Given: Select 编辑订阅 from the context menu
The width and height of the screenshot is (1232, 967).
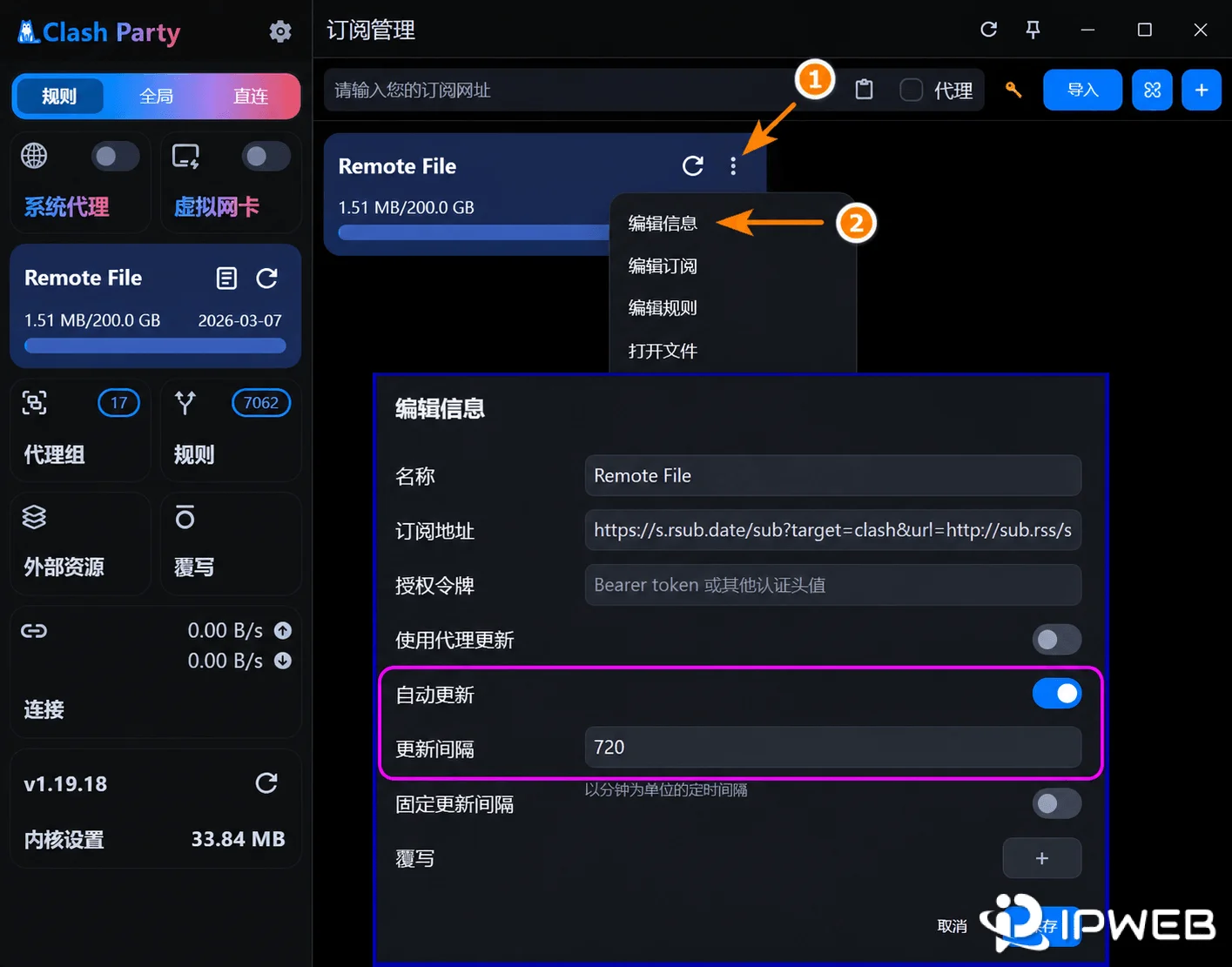Looking at the screenshot, I should click(663, 266).
